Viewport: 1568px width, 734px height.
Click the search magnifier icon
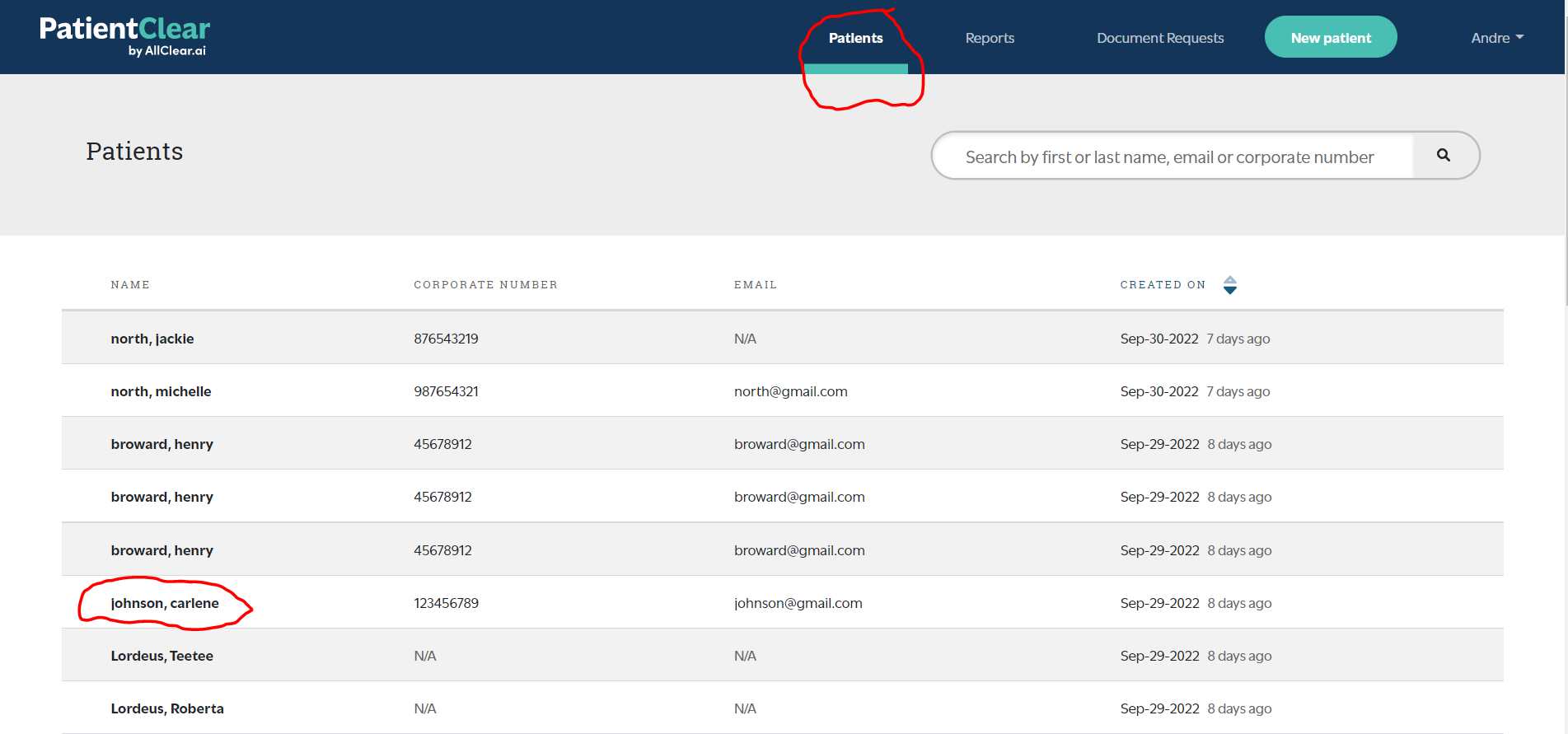1444,155
